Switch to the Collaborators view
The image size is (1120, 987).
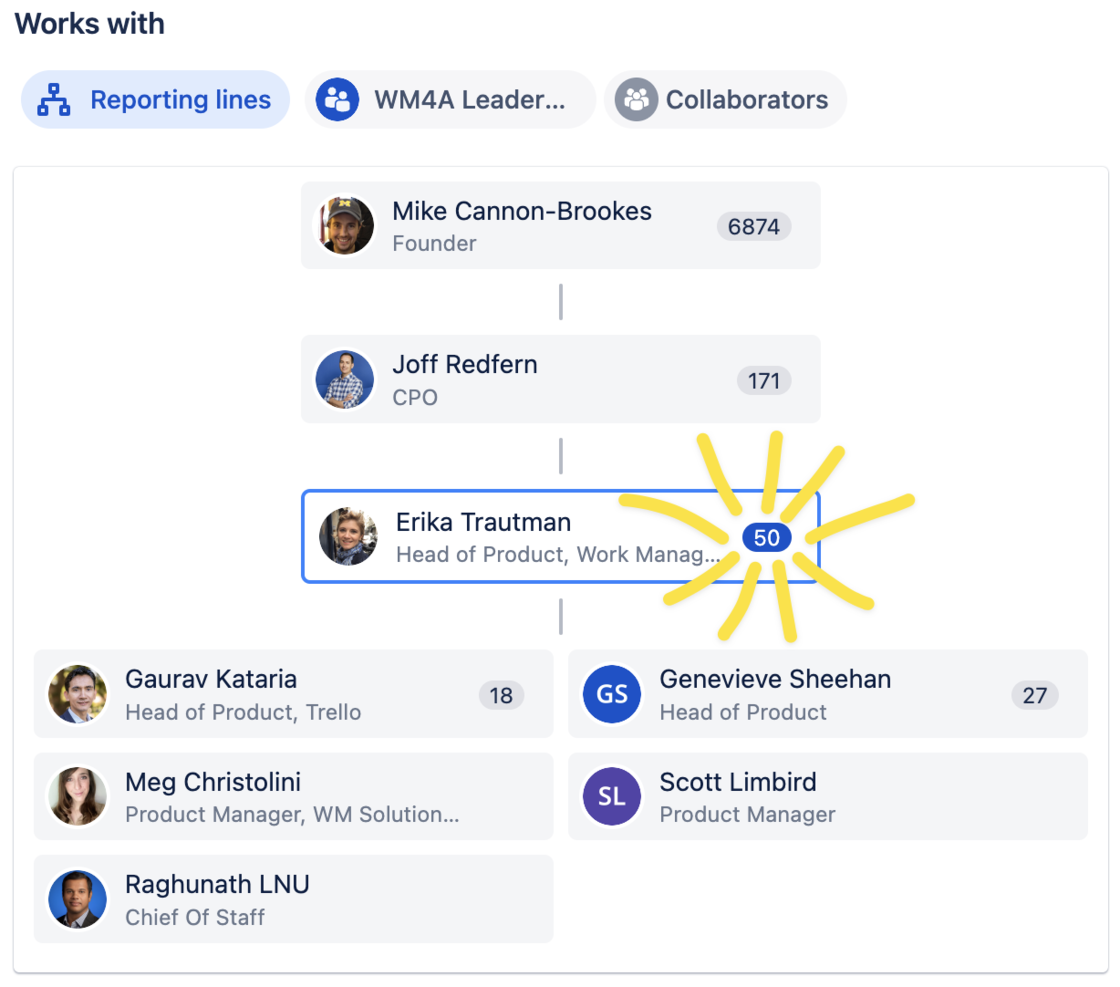point(725,99)
